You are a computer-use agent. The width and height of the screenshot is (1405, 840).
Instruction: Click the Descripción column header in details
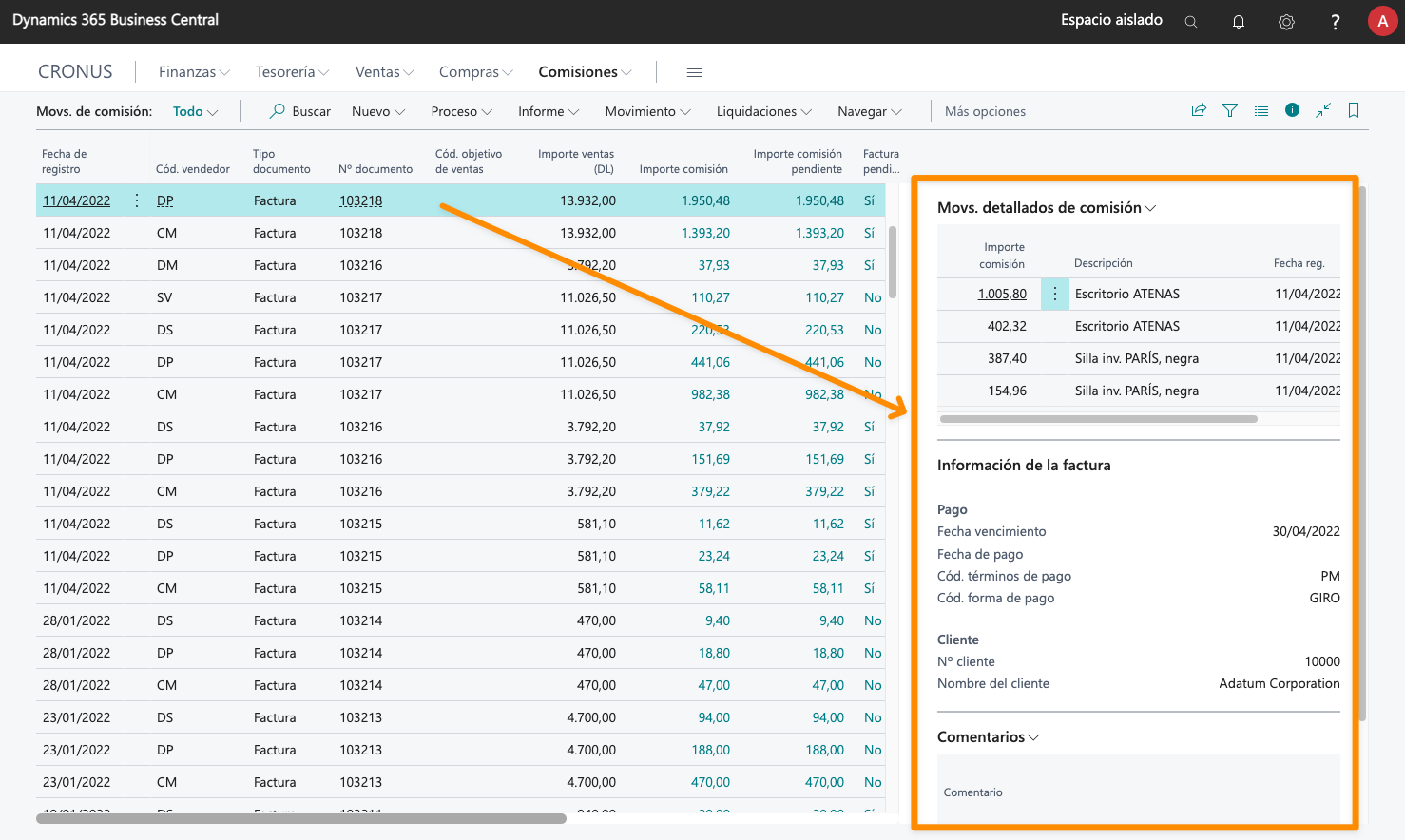(x=1103, y=263)
